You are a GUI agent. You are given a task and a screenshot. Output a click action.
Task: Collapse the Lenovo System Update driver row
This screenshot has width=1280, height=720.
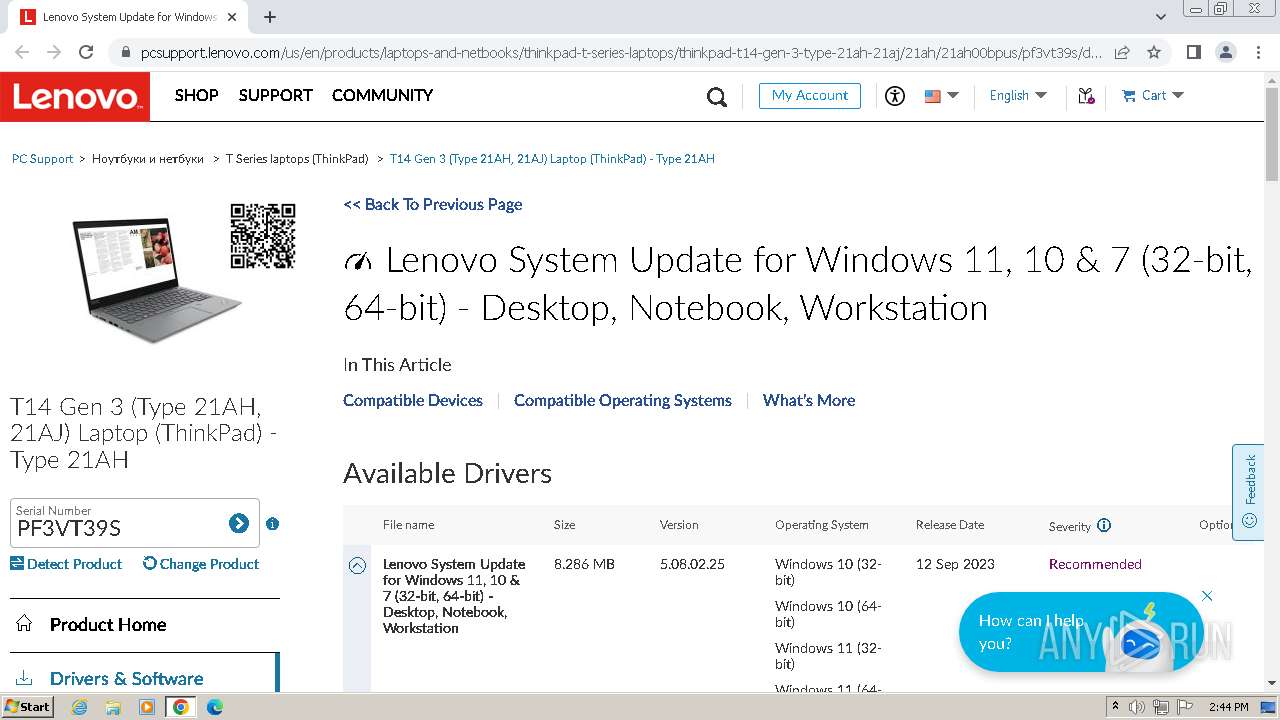(x=357, y=565)
